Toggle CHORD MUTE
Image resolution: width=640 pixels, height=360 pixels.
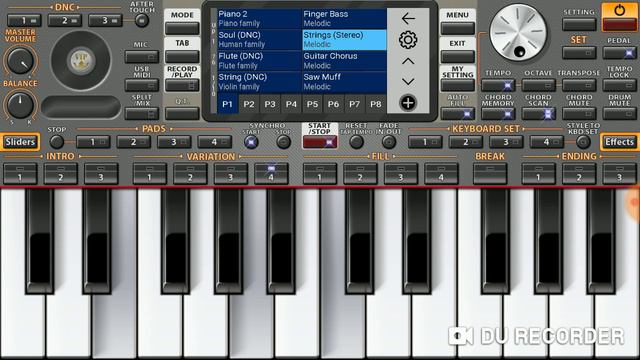579,113
